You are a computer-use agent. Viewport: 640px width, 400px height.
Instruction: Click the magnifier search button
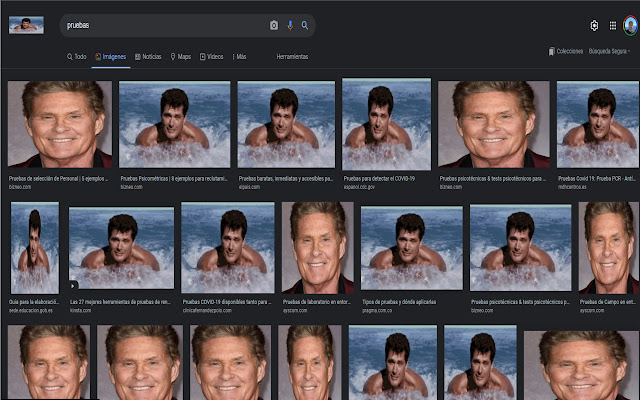[x=305, y=25]
